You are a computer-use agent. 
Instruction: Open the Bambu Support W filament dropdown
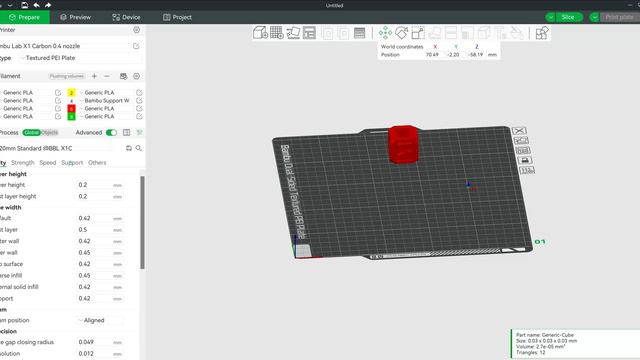tap(107, 100)
